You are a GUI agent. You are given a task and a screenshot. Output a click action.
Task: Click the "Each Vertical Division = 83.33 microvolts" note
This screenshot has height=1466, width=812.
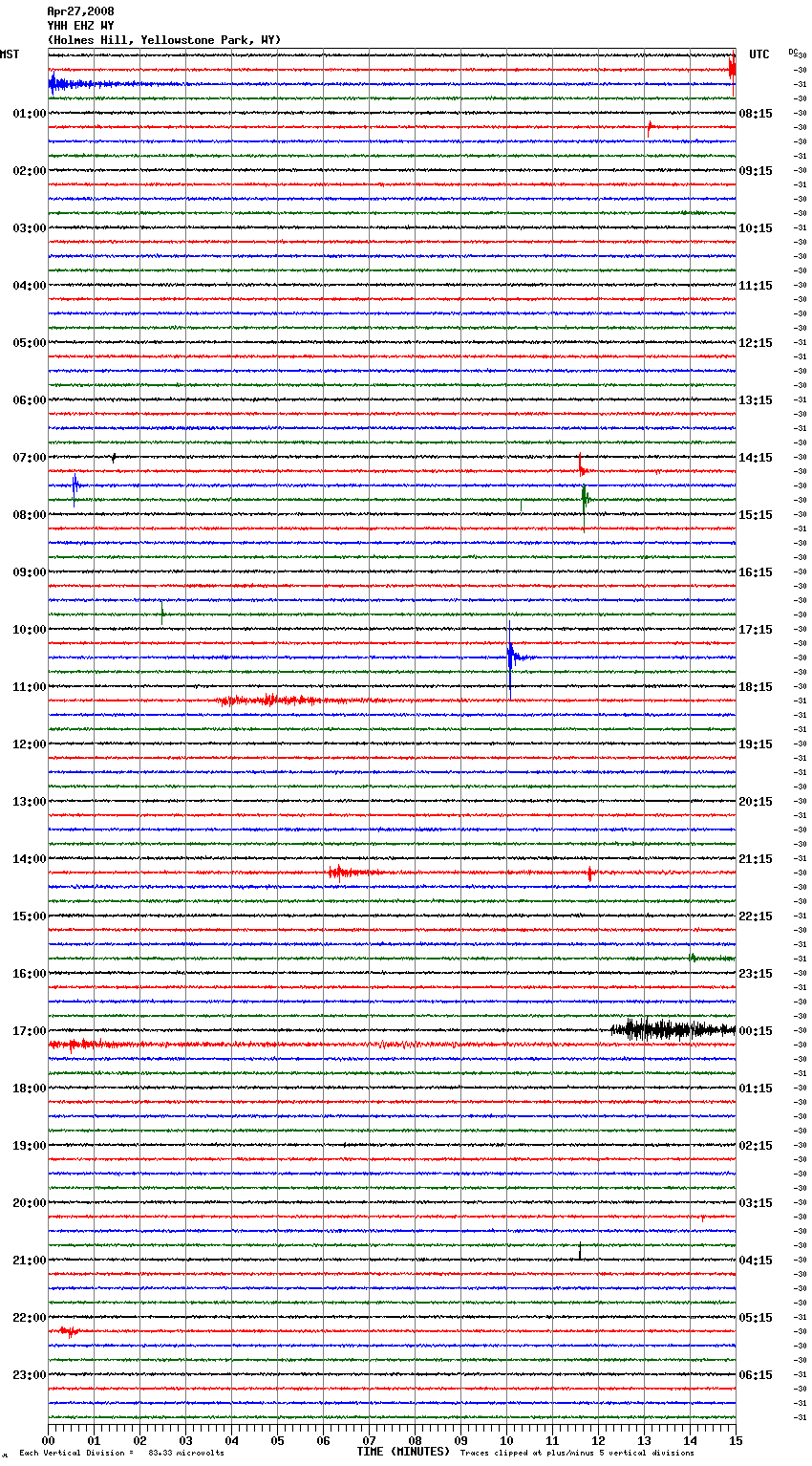pos(121,1453)
